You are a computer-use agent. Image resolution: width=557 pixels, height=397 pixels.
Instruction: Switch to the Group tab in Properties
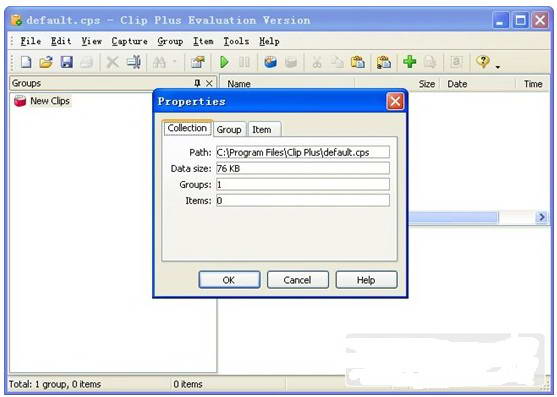(x=229, y=130)
